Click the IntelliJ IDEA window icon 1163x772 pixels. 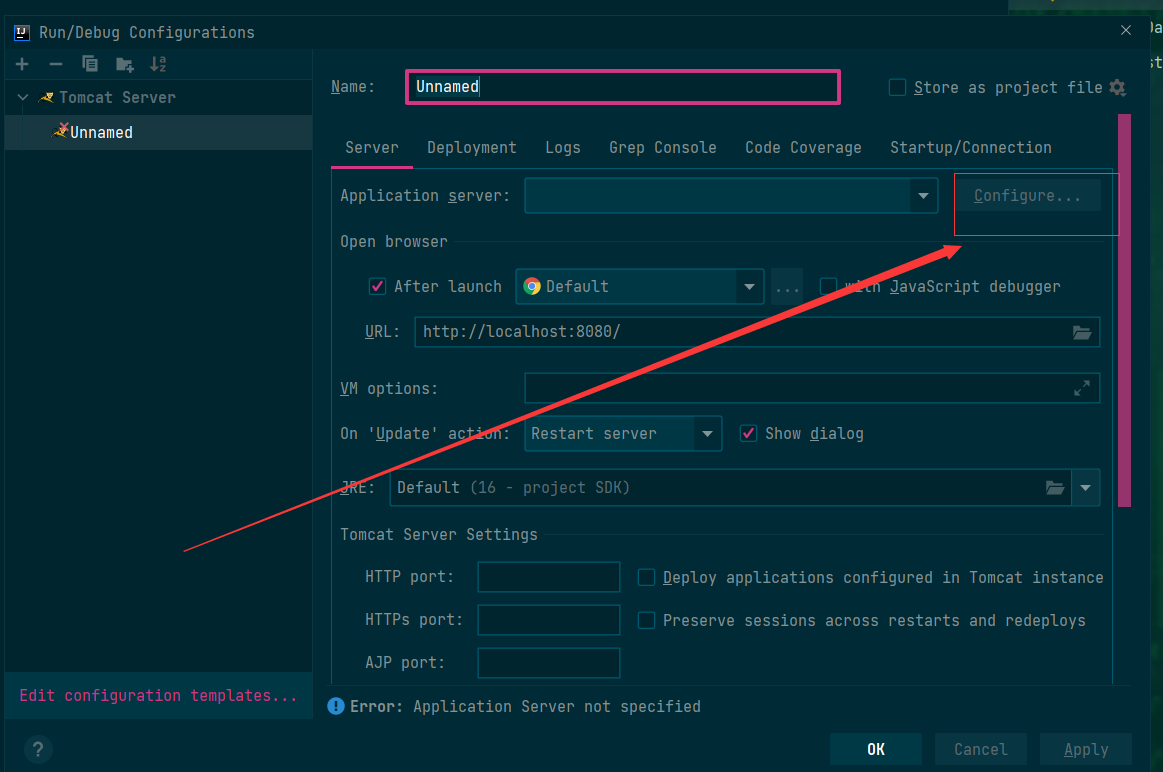(22, 33)
